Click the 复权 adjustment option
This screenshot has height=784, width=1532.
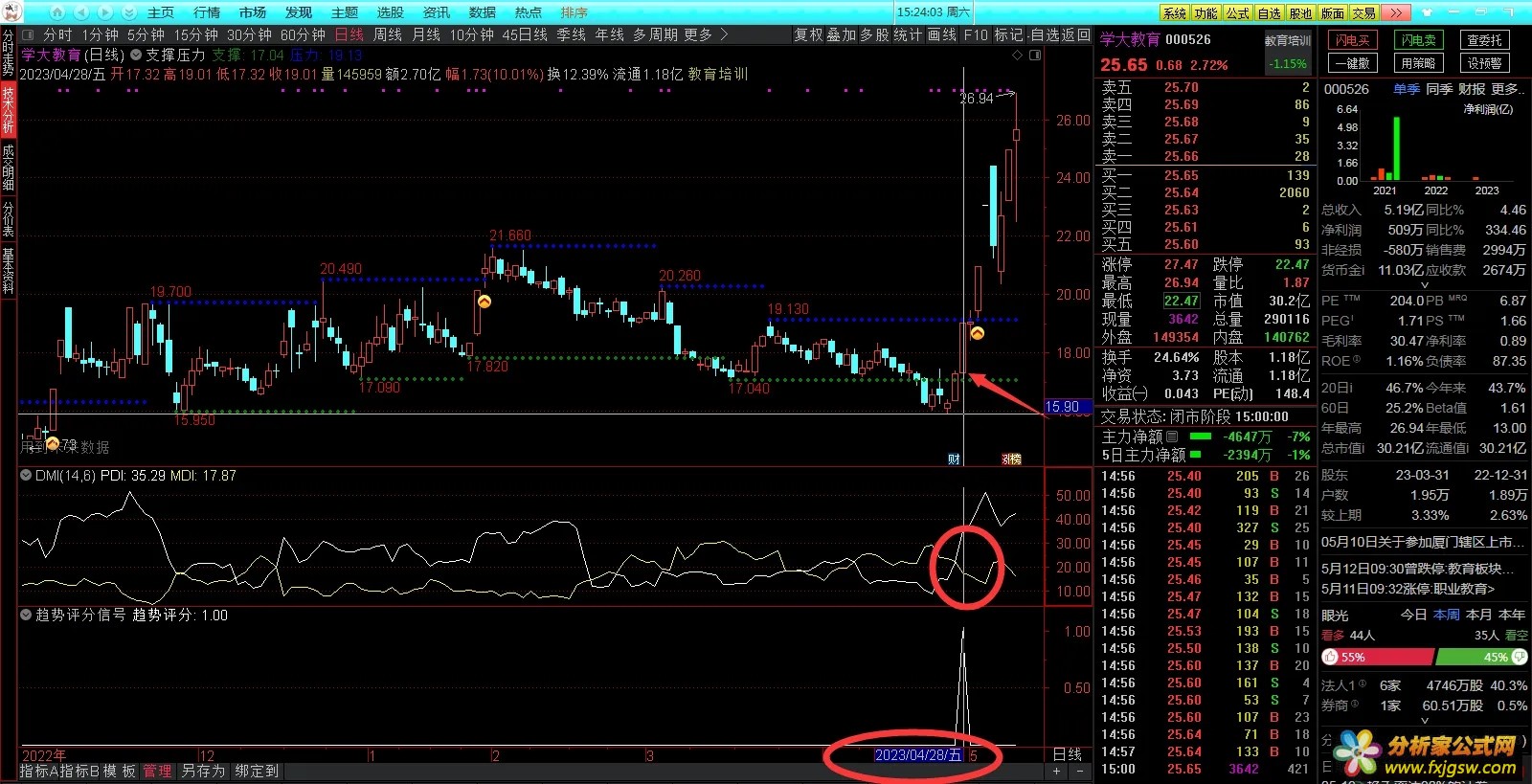coord(809,34)
